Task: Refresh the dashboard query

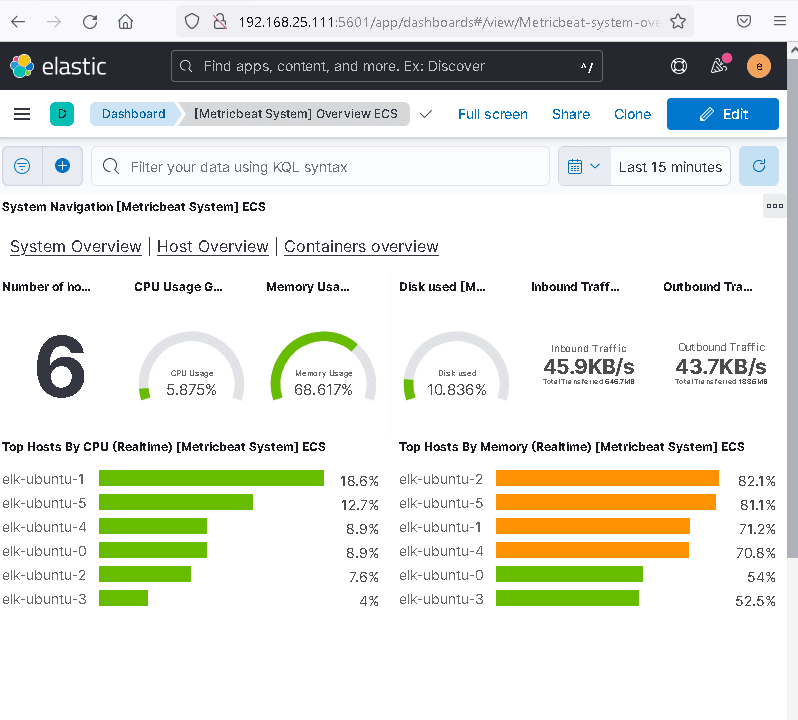Action: coord(758,166)
